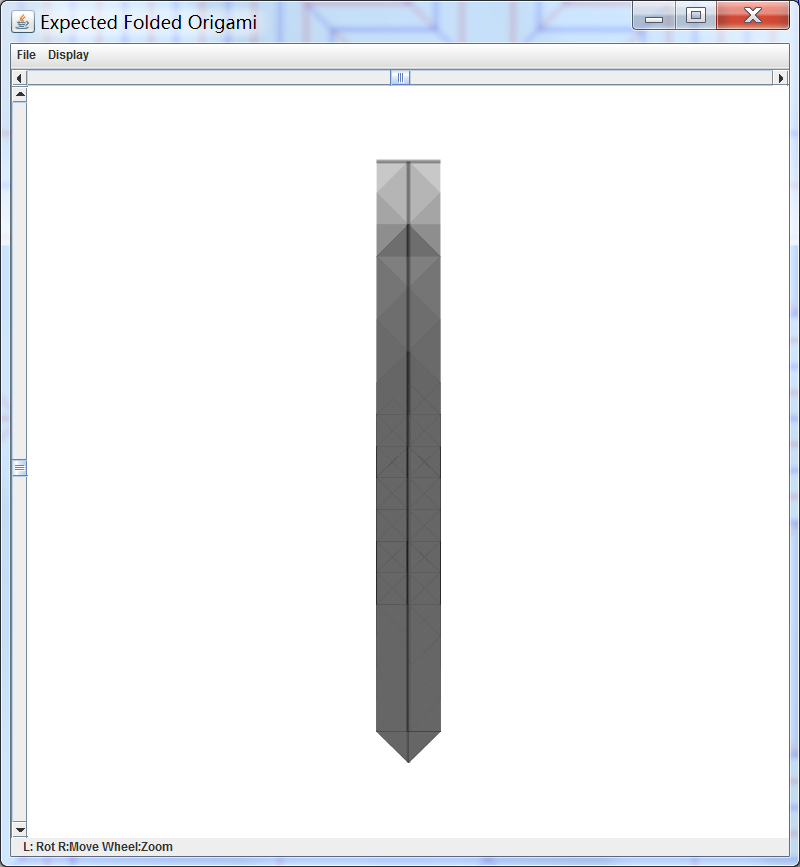Click the 'L: Rot R:Move Wheel:Zoom' status text

tap(98, 847)
